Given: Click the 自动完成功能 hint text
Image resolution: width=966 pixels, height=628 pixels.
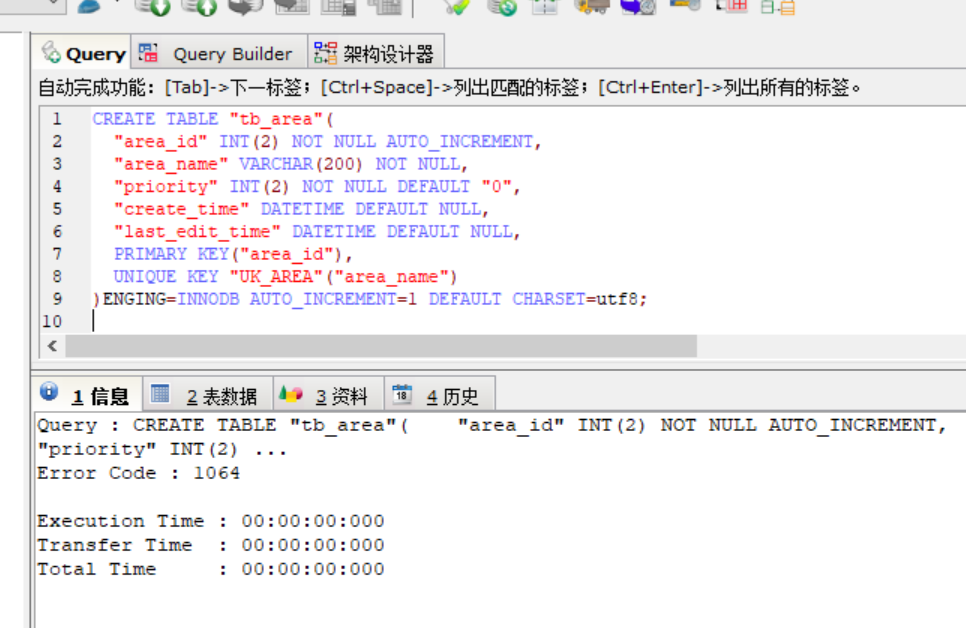Looking at the screenshot, I should 449,88.
